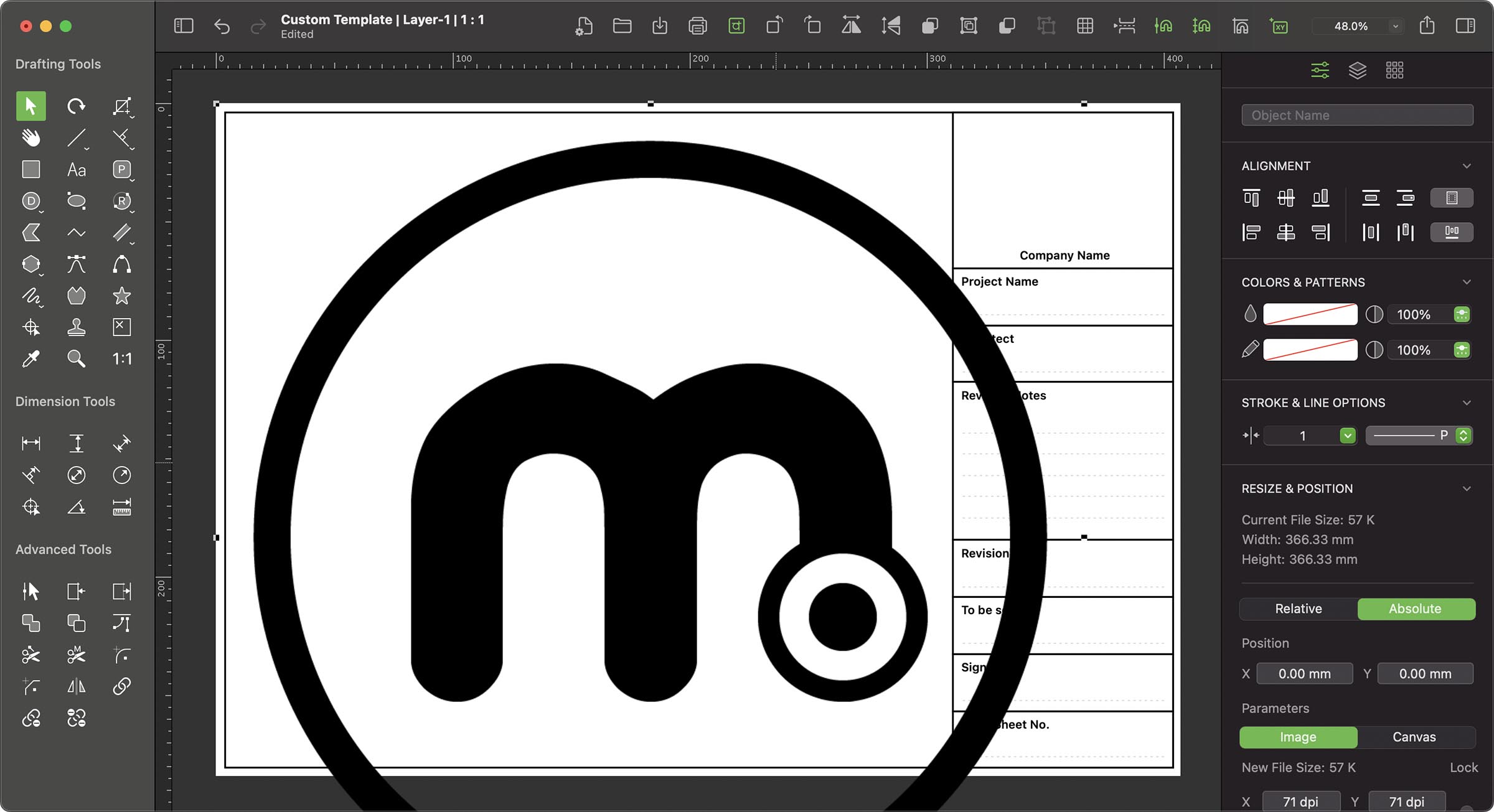Click the Print icon in toolbar
Image resolution: width=1494 pixels, height=812 pixels.
coord(698,26)
